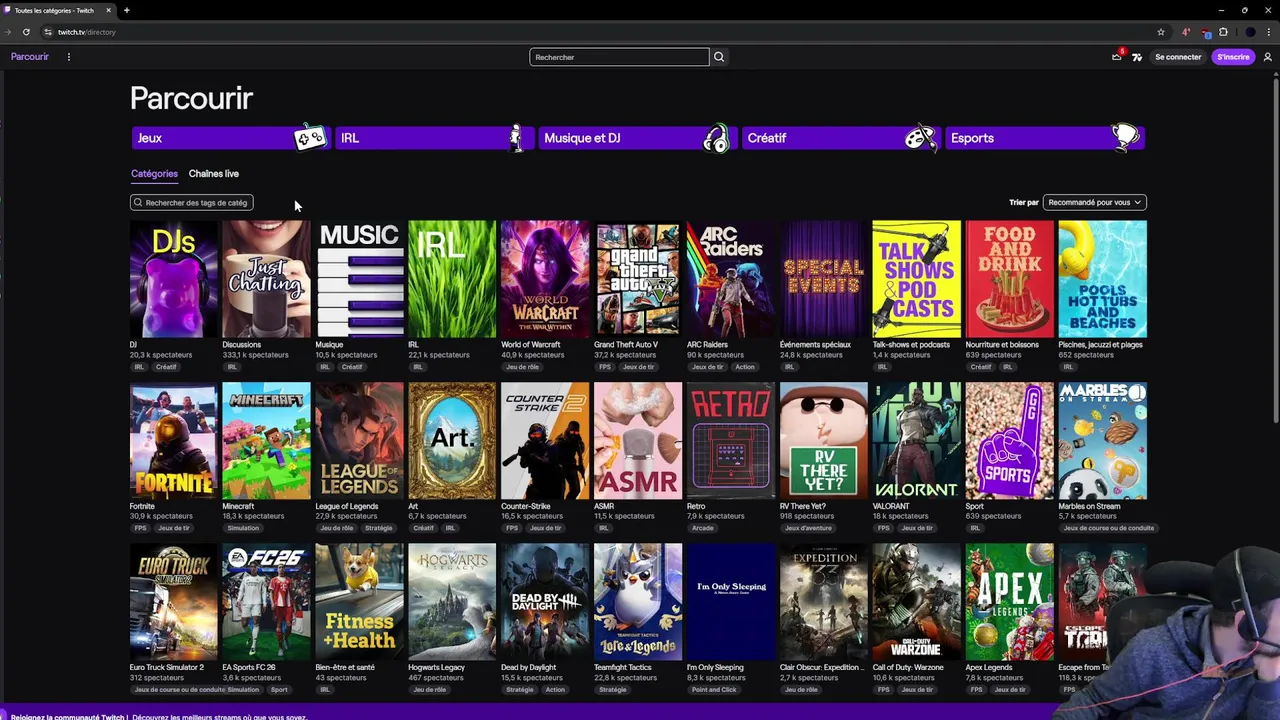The image size is (1280, 720).
Task: Reload the page with the refresh icon
Action: (26, 32)
